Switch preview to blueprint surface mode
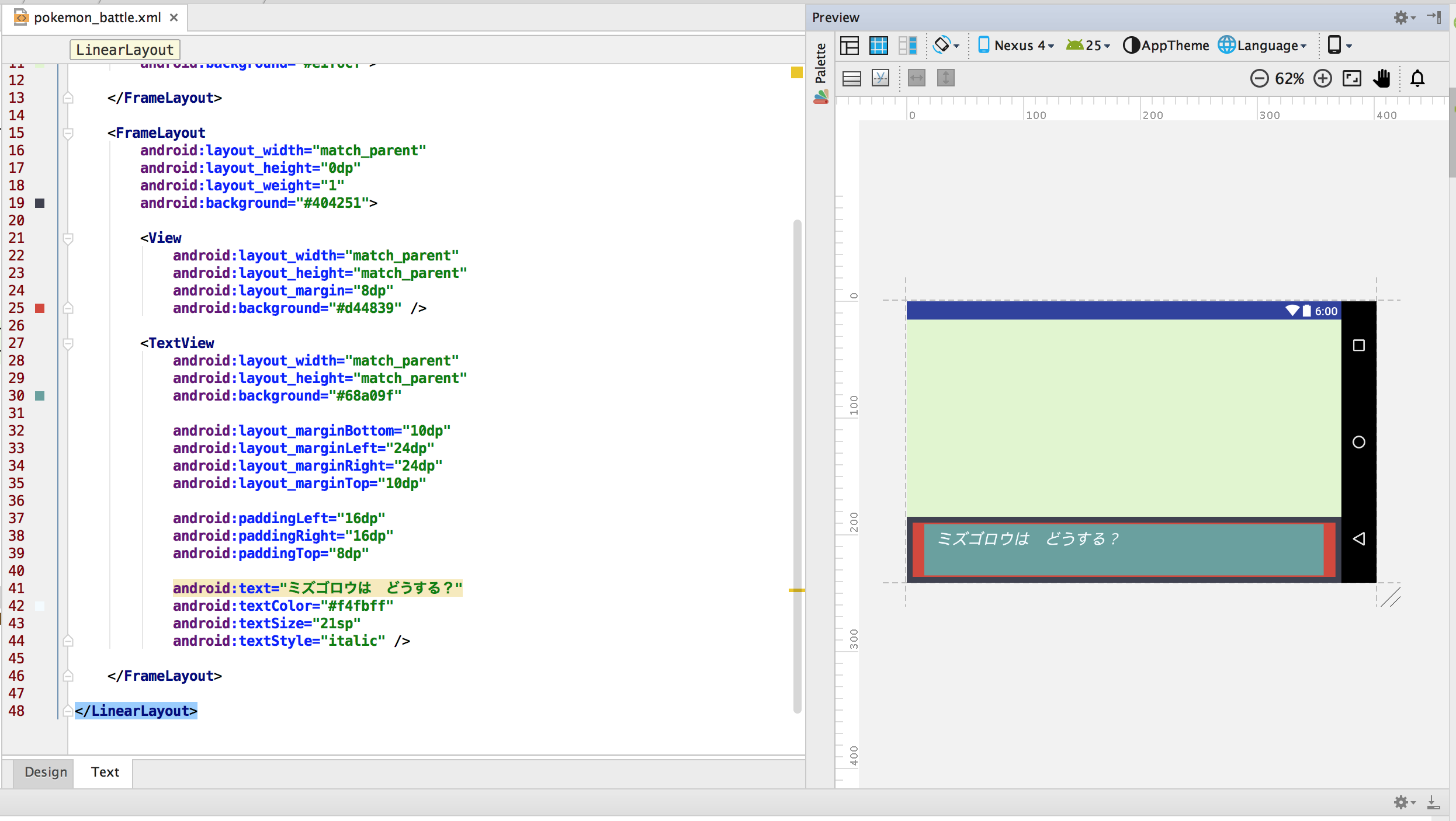The image size is (1456, 821). tap(879, 46)
